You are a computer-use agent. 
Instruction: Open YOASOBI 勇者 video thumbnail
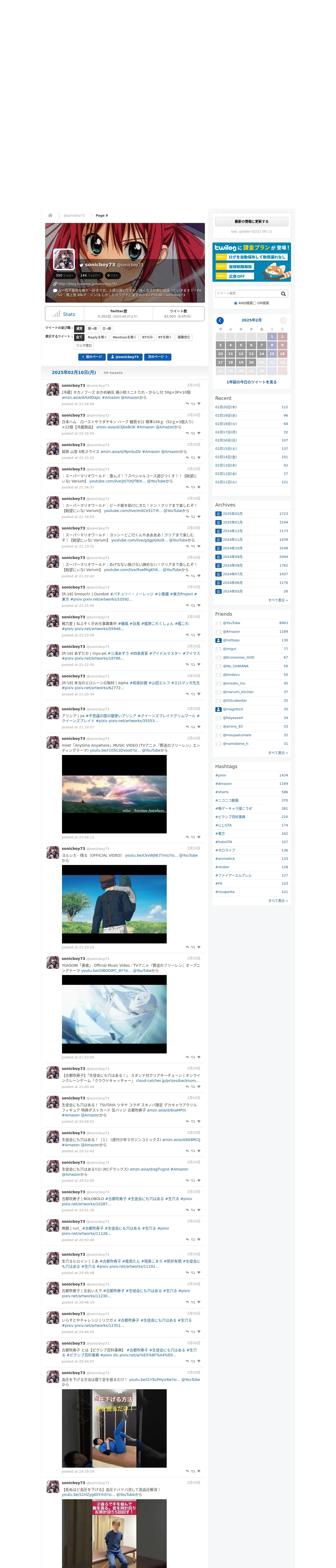(x=114, y=1014)
